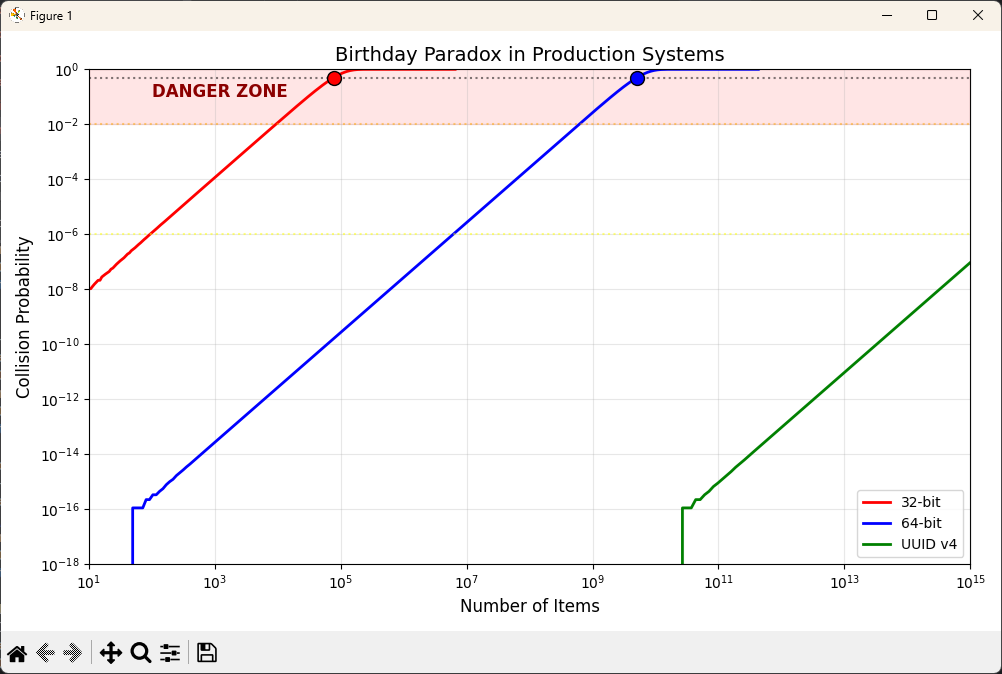Save the figure using the disk icon
The height and width of the screenshot is (674, 1002).
coord(206,652)
